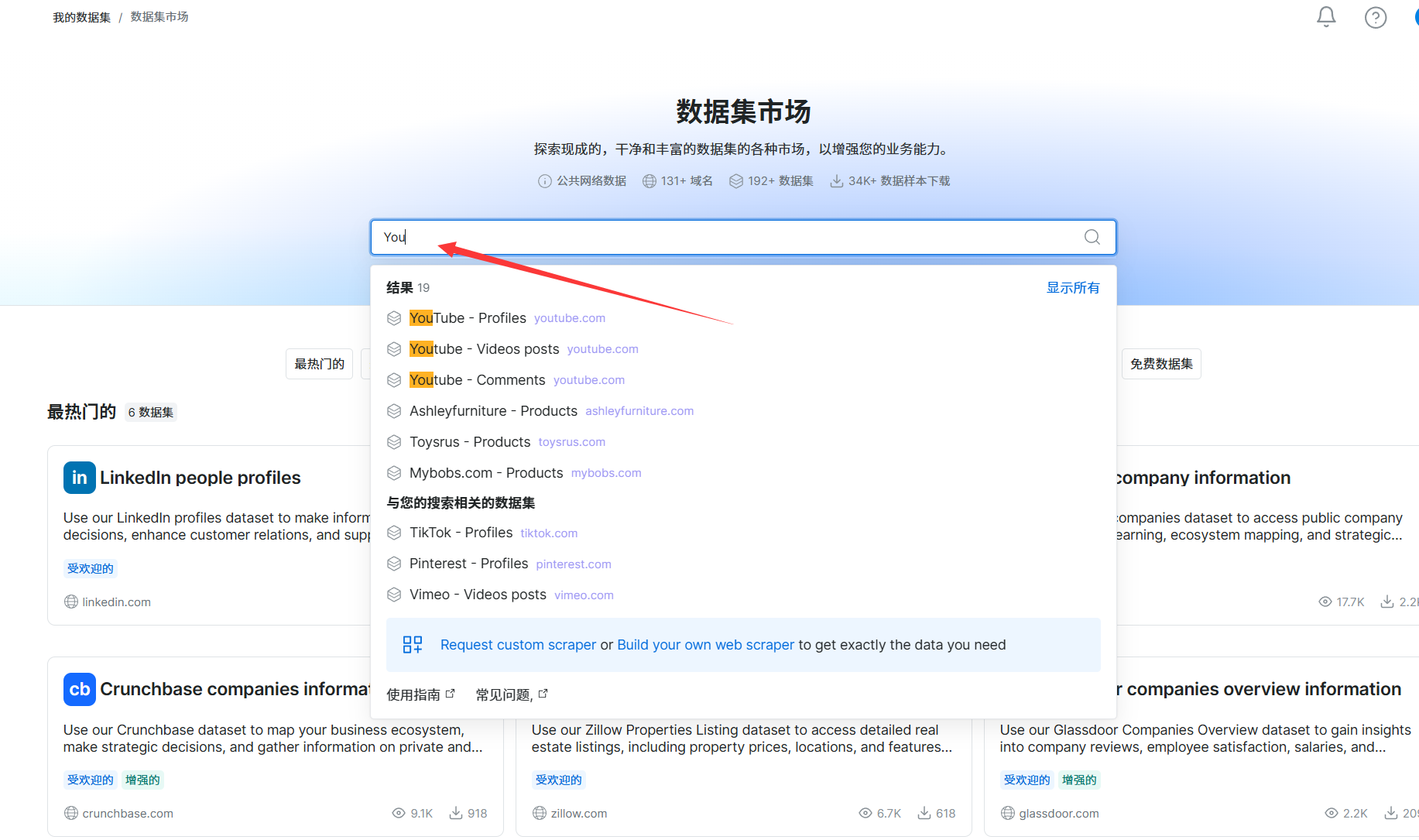Click the search magnifier icon in search box

1092,237
